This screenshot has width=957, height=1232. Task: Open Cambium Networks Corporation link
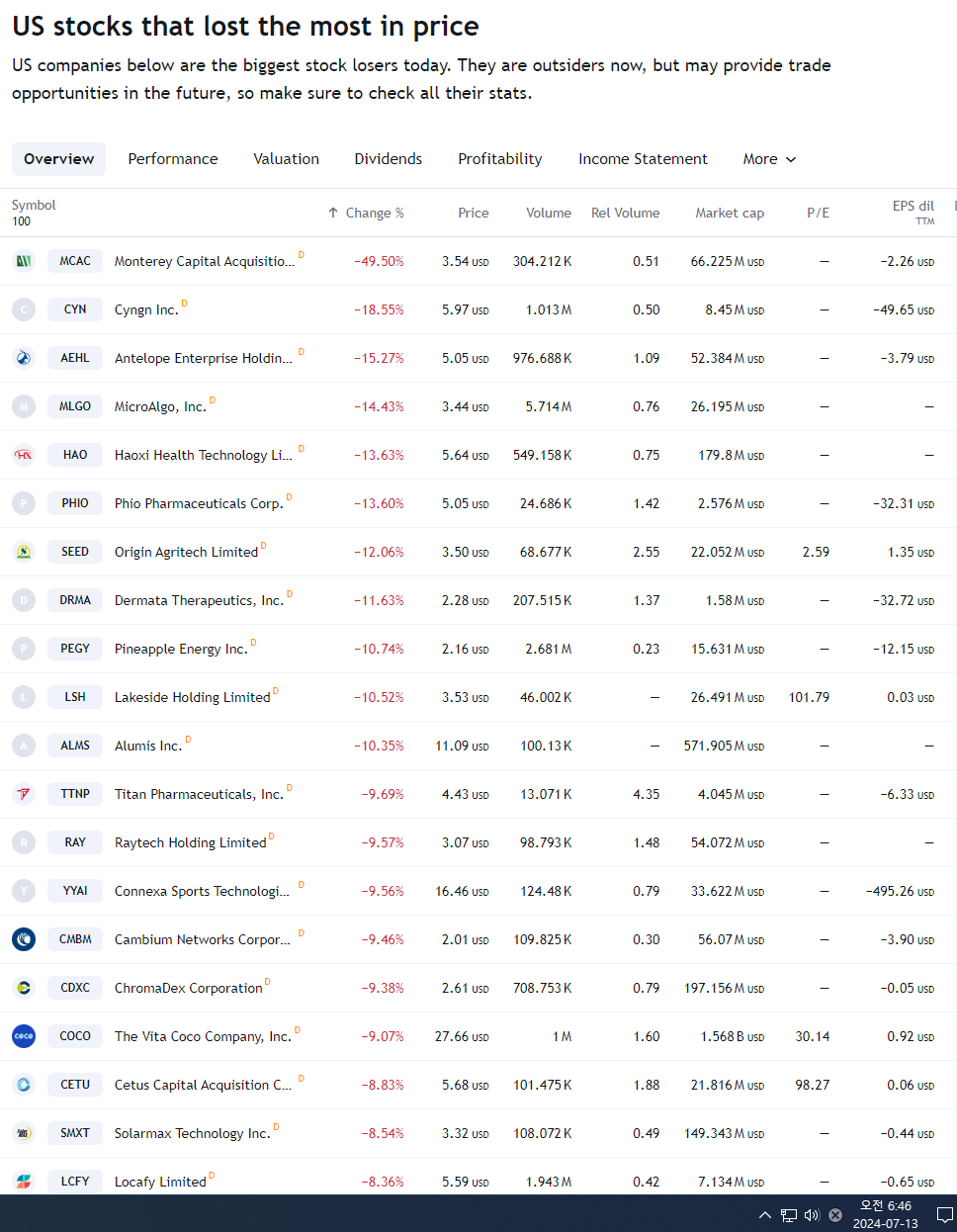[x=203, y=939]
